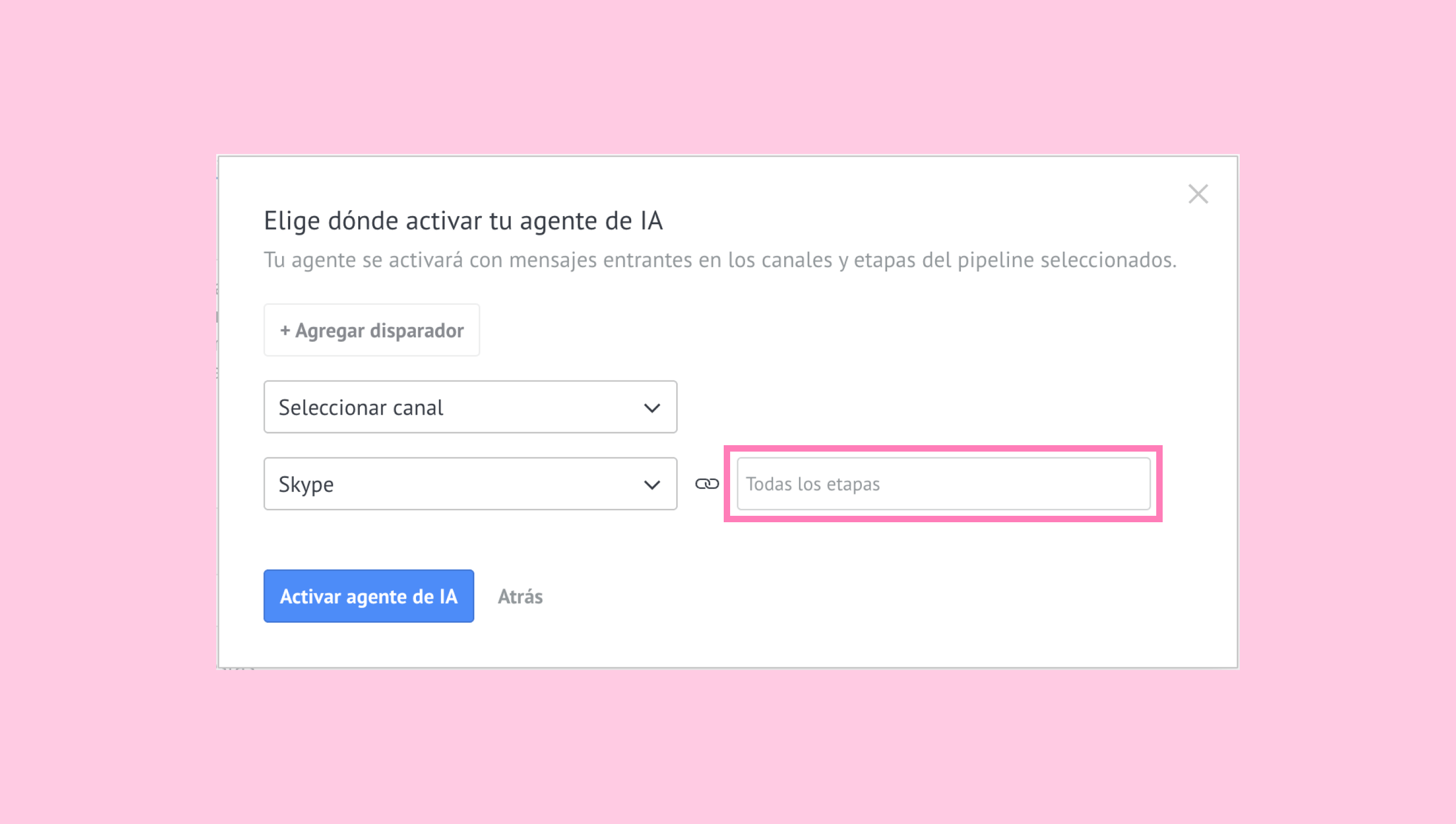Click the heading "Elige dónde activar tu agente de IA"

pyautogui.click(x=463, y=220)
